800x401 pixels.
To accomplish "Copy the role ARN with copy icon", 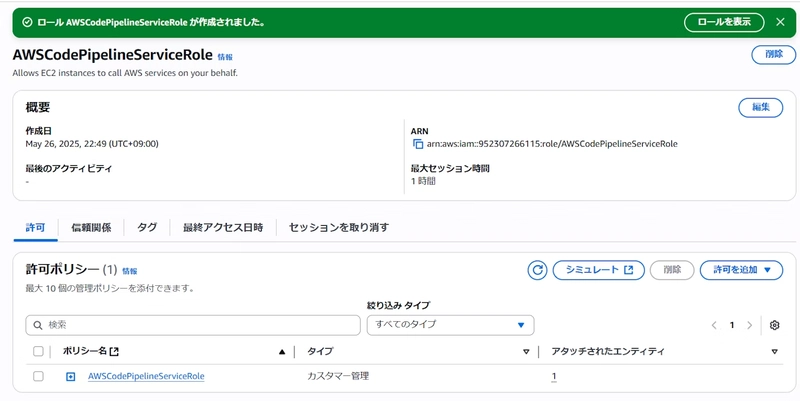I will [x=418, y=144].
